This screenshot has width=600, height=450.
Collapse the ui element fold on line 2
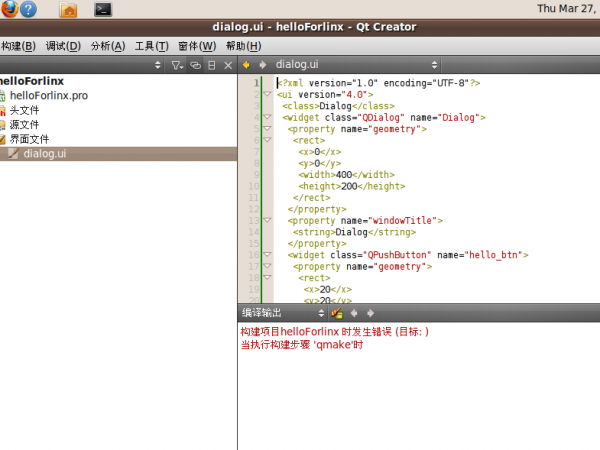pyautogui.click(x=267, y=94)
